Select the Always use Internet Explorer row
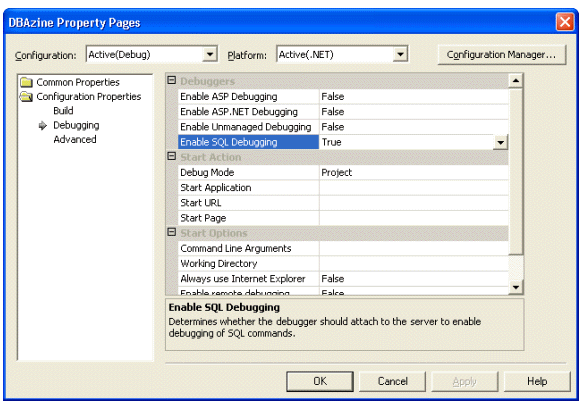Screen dimensions: 584x406 click(343, 279)
